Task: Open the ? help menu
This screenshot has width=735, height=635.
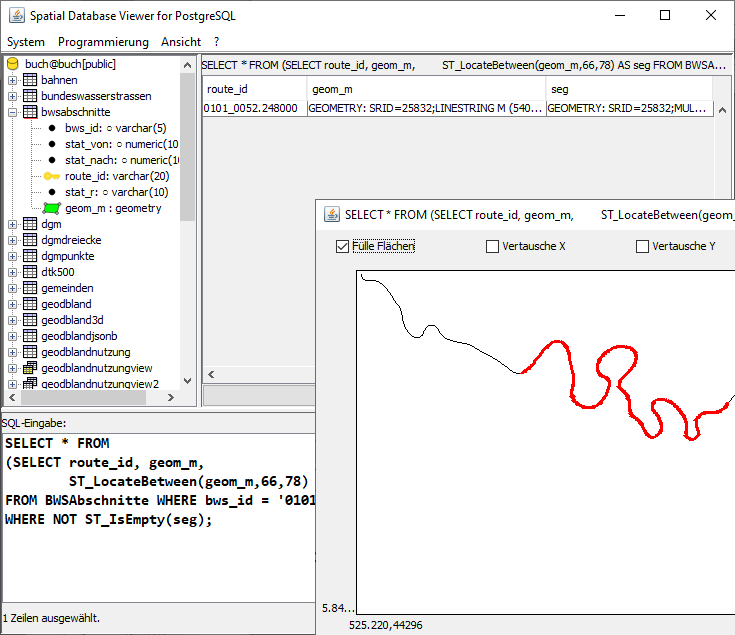Action: [216, 42]
